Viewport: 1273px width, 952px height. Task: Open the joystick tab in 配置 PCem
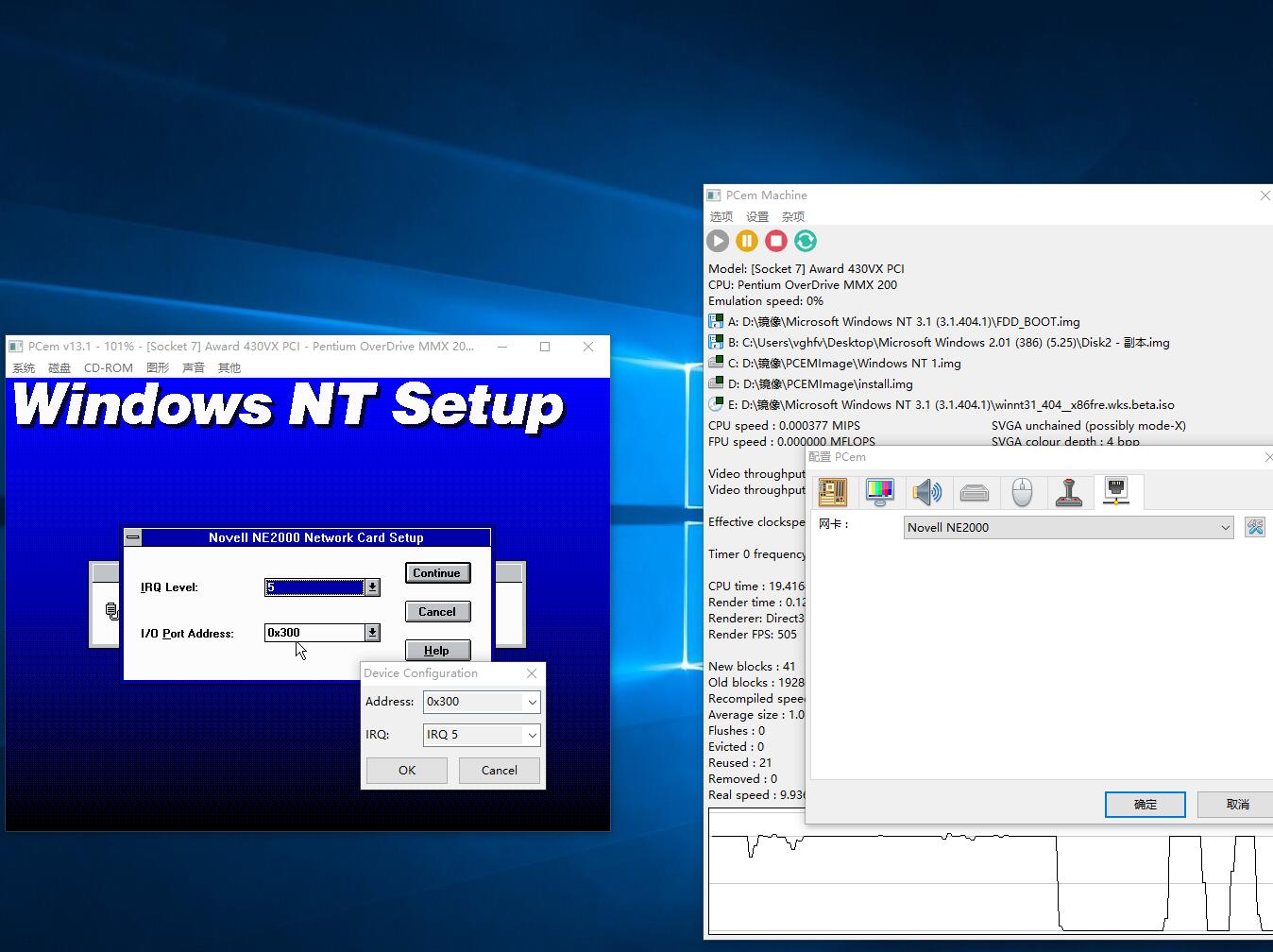(1069, 491)
